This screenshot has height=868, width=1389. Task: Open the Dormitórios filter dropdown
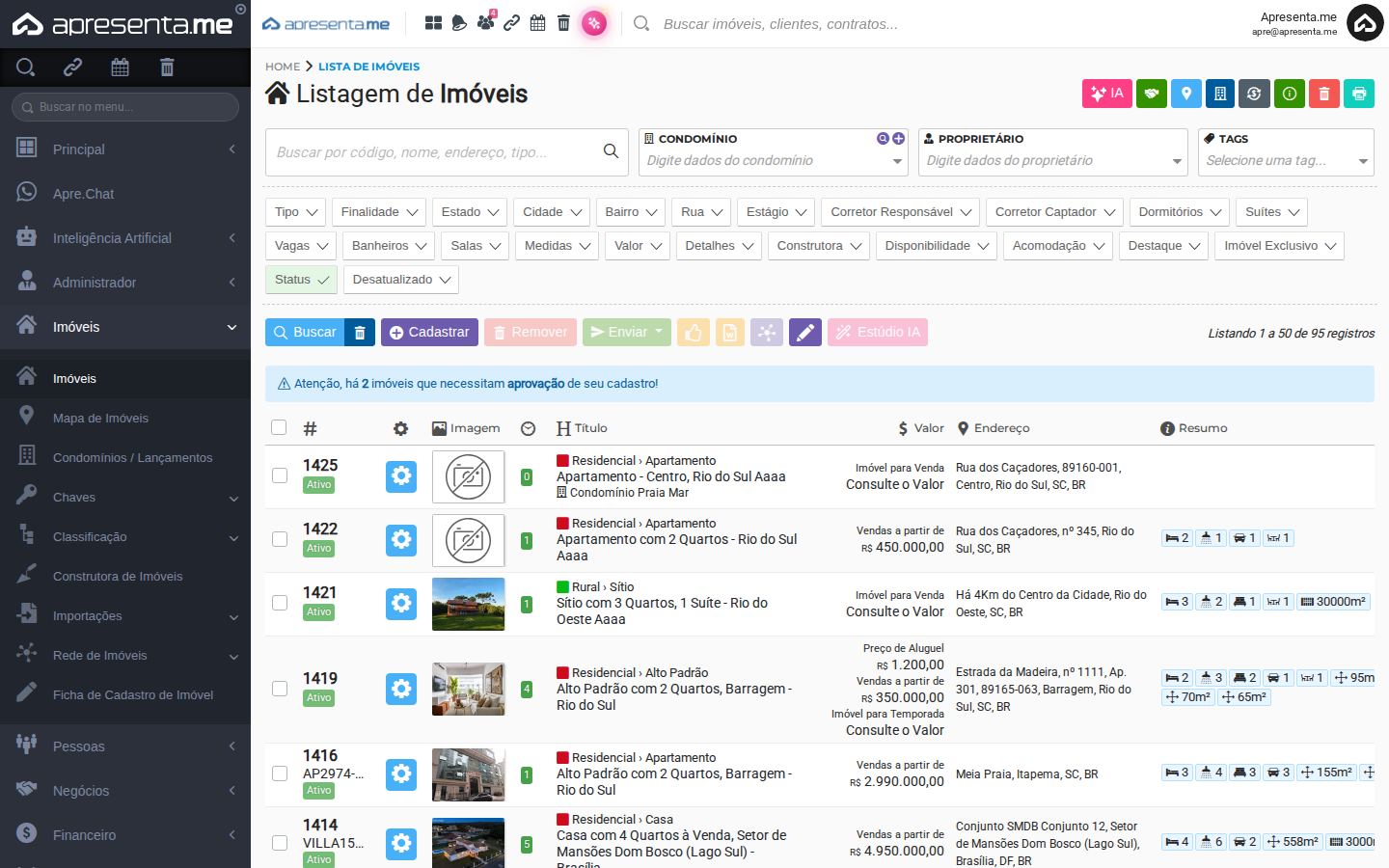[1180, 212]
